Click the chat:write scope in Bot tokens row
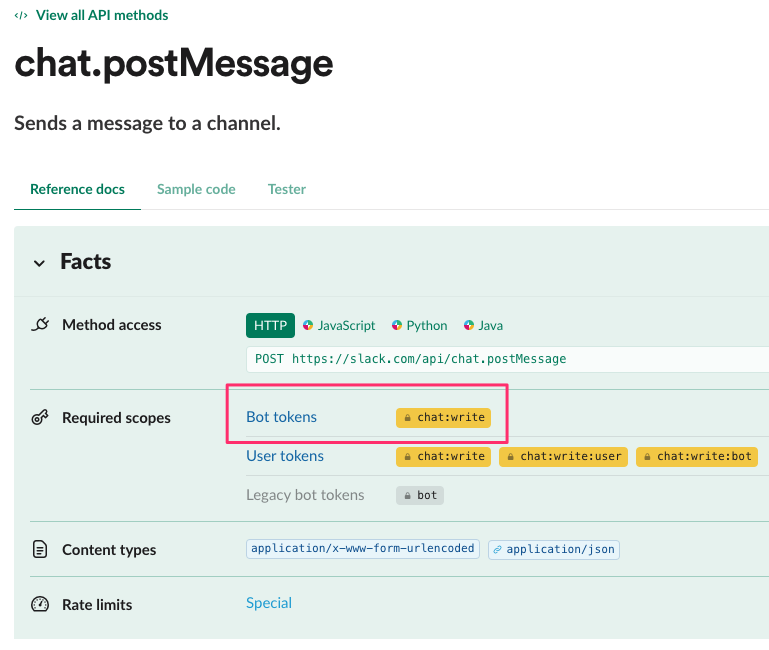769x650 pixels. coord(443,417)
